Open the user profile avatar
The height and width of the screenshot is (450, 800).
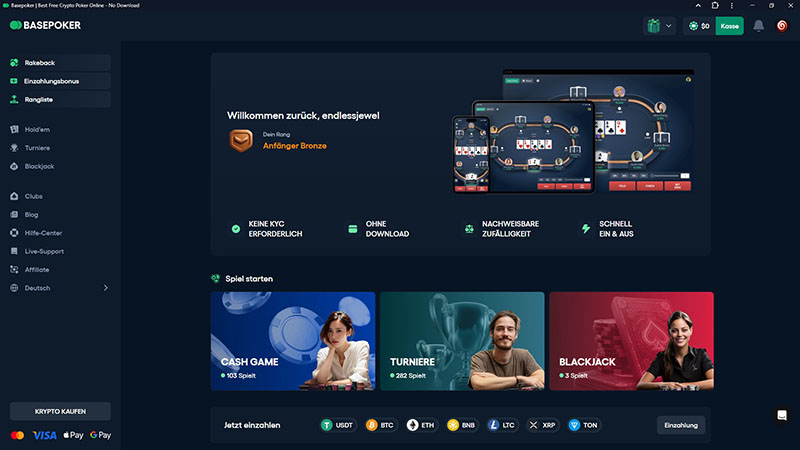coord(782,26)
